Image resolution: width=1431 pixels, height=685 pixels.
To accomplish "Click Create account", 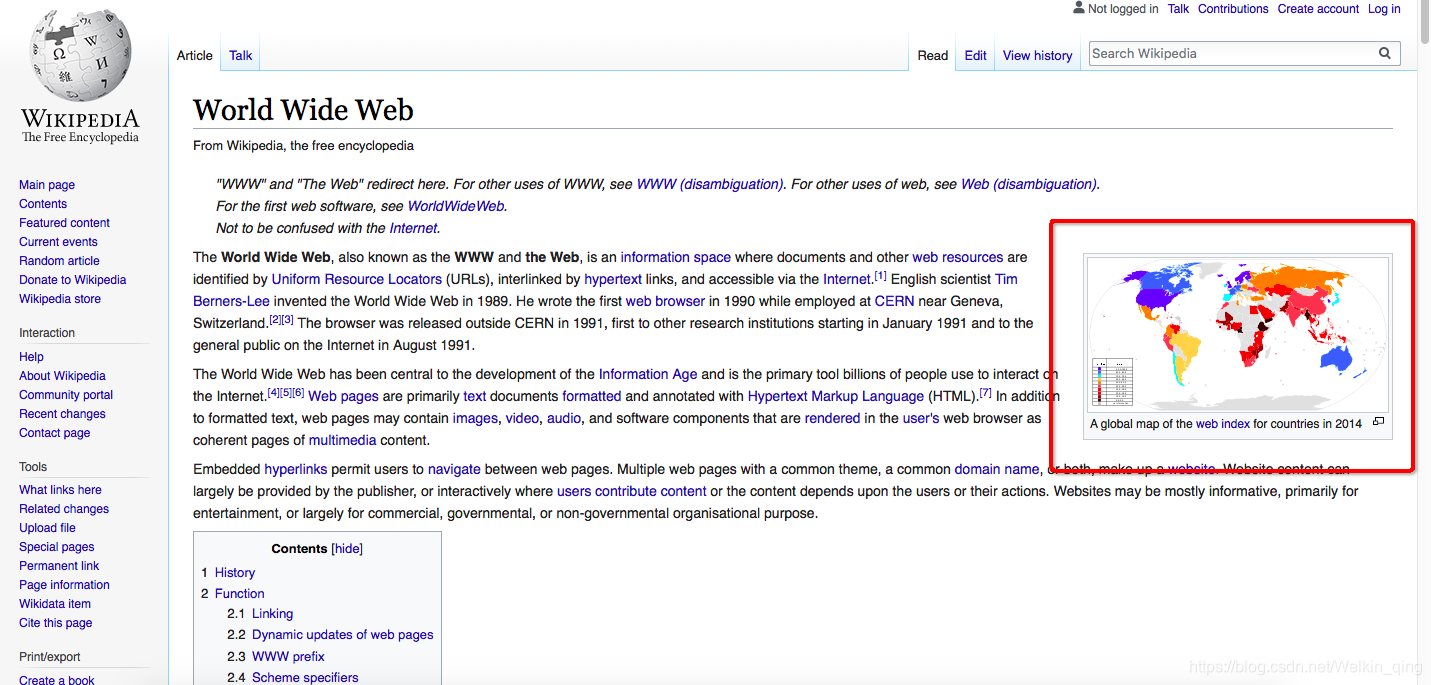I will tap(1318, 9).
